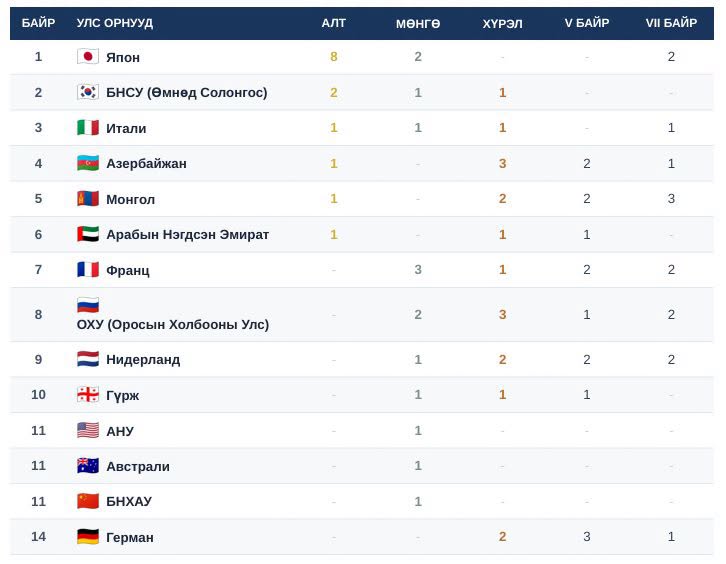The height and width of the screenshot is (564, 726).
Task: Open the Нидерланд country link
Action: coord(143,360)
